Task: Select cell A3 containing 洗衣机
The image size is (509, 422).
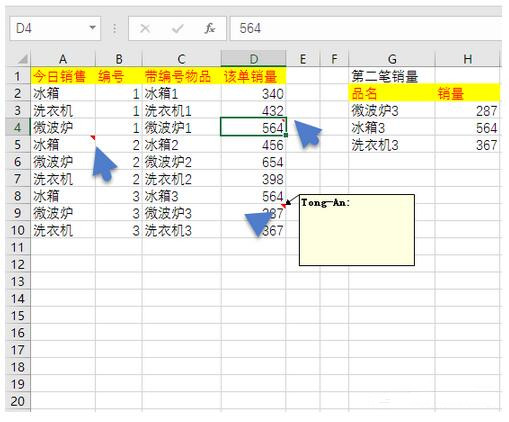Action: (63, 110)
